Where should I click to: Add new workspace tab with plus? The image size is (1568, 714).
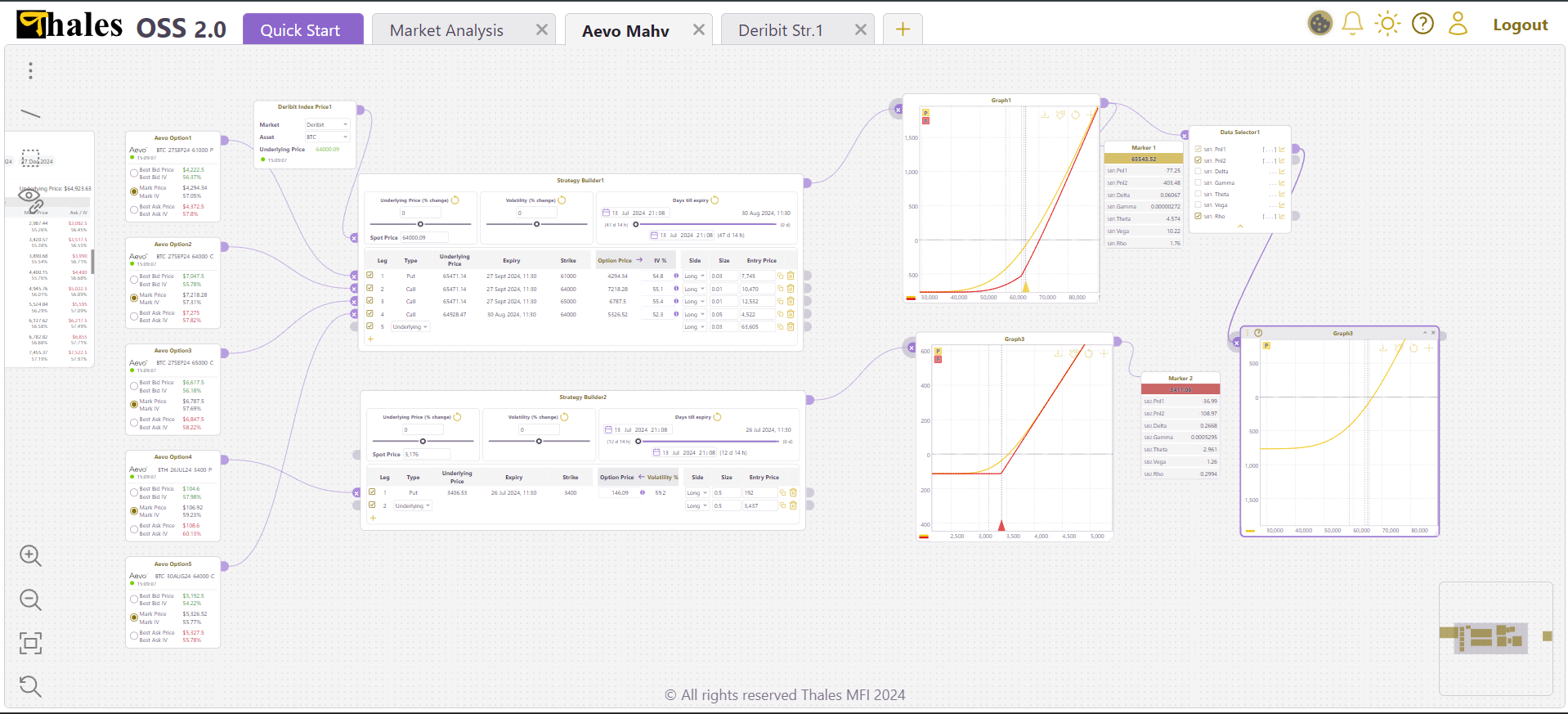point(903,30)
